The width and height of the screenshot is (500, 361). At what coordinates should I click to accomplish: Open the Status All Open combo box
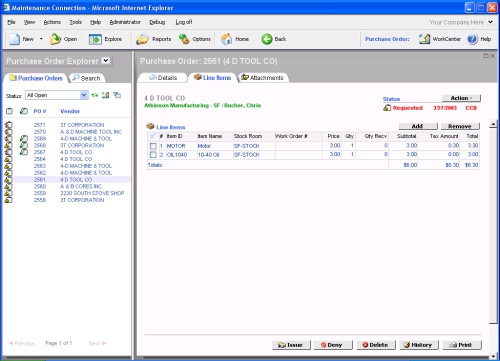tap(57, 95)
